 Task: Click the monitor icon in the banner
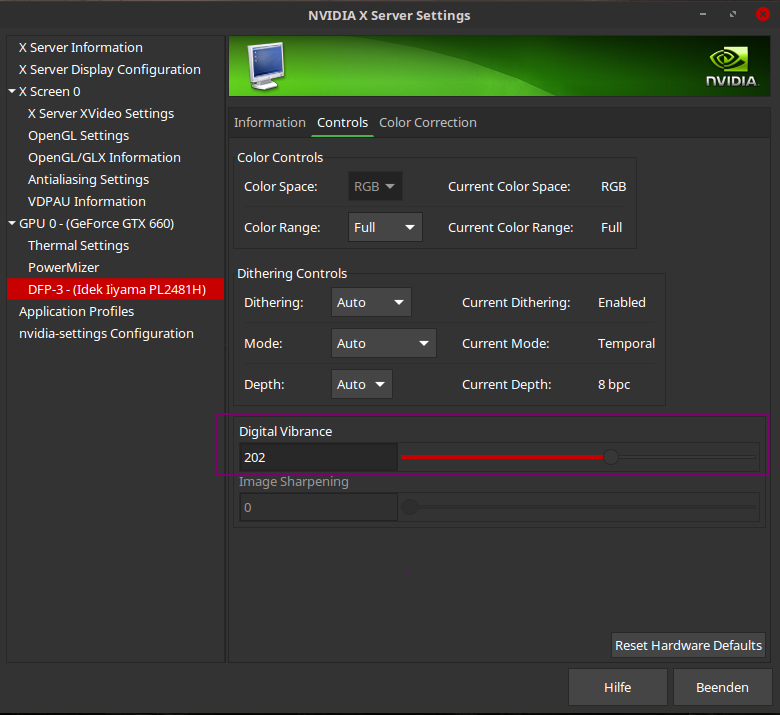(266, 66)
